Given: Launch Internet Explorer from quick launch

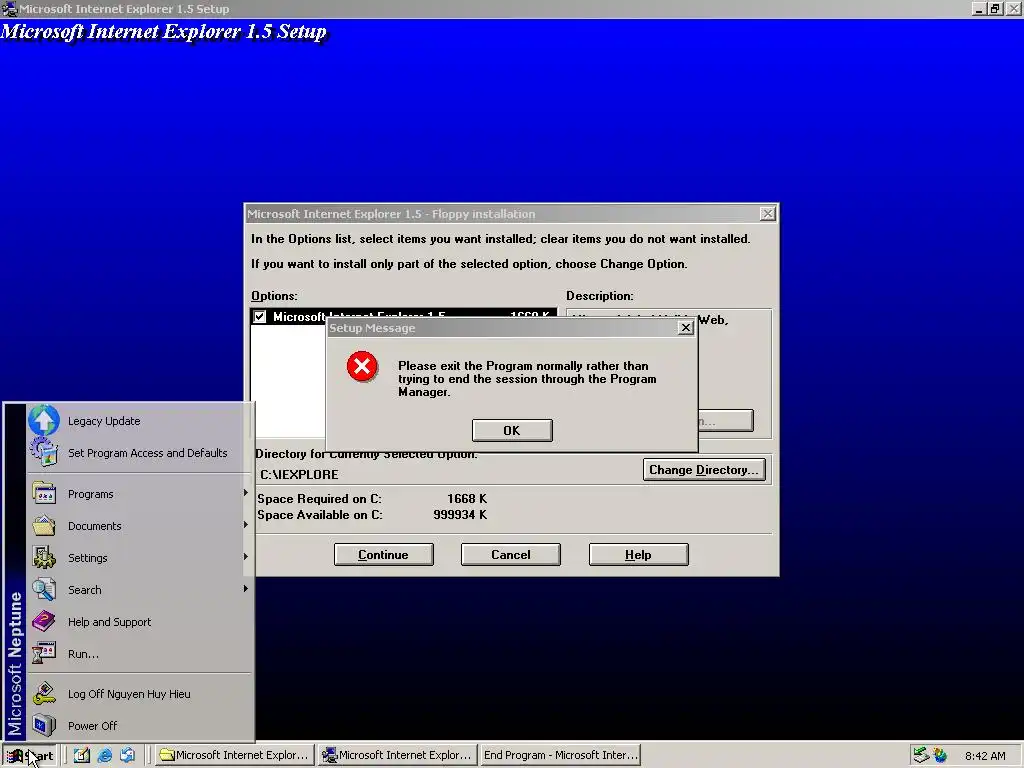Looking at the screenshot, I should point(104,755).
